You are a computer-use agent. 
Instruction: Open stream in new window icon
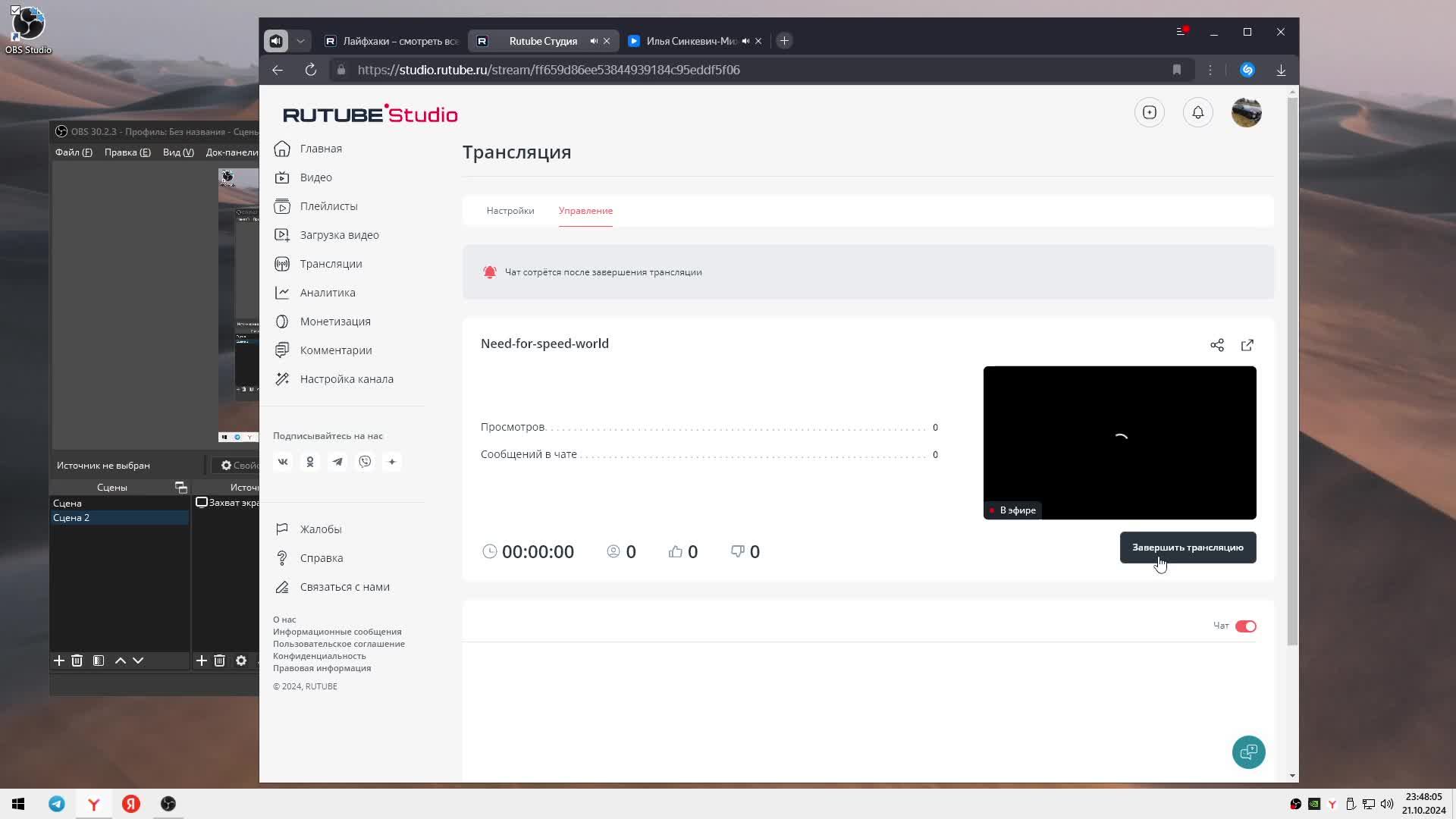1247,345
